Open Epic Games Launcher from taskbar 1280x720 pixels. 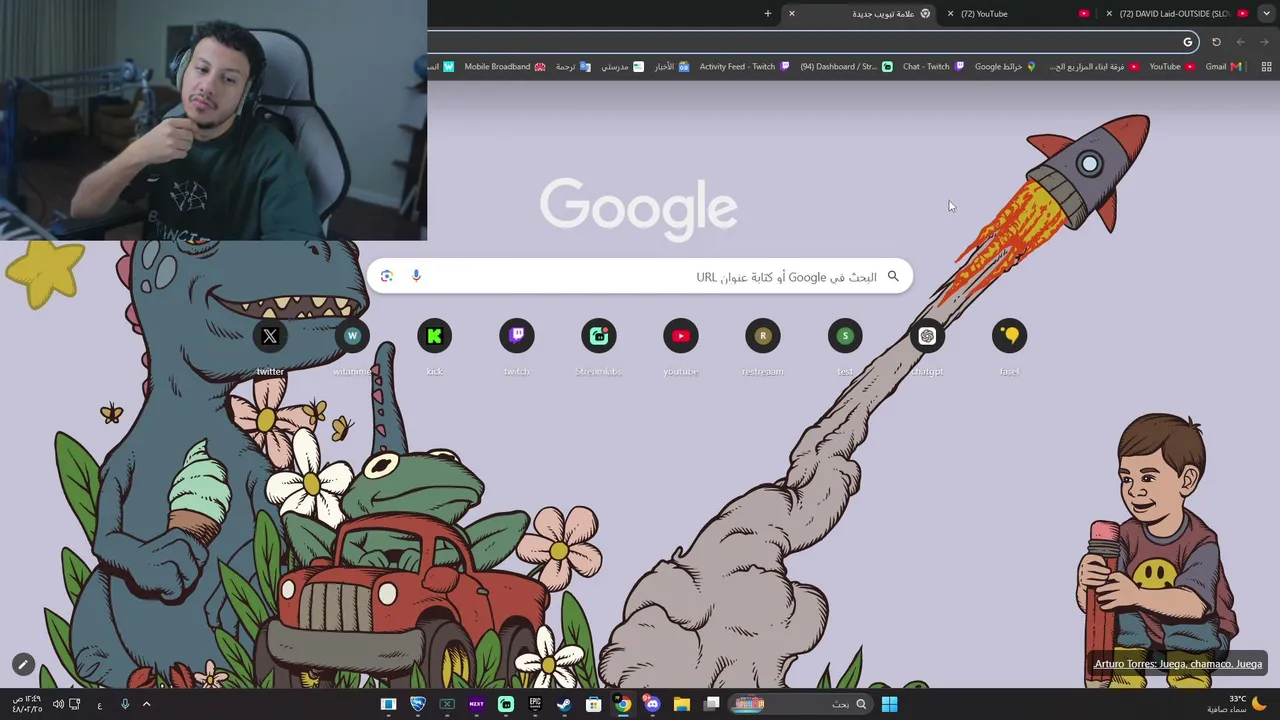(x=535, y=704)
